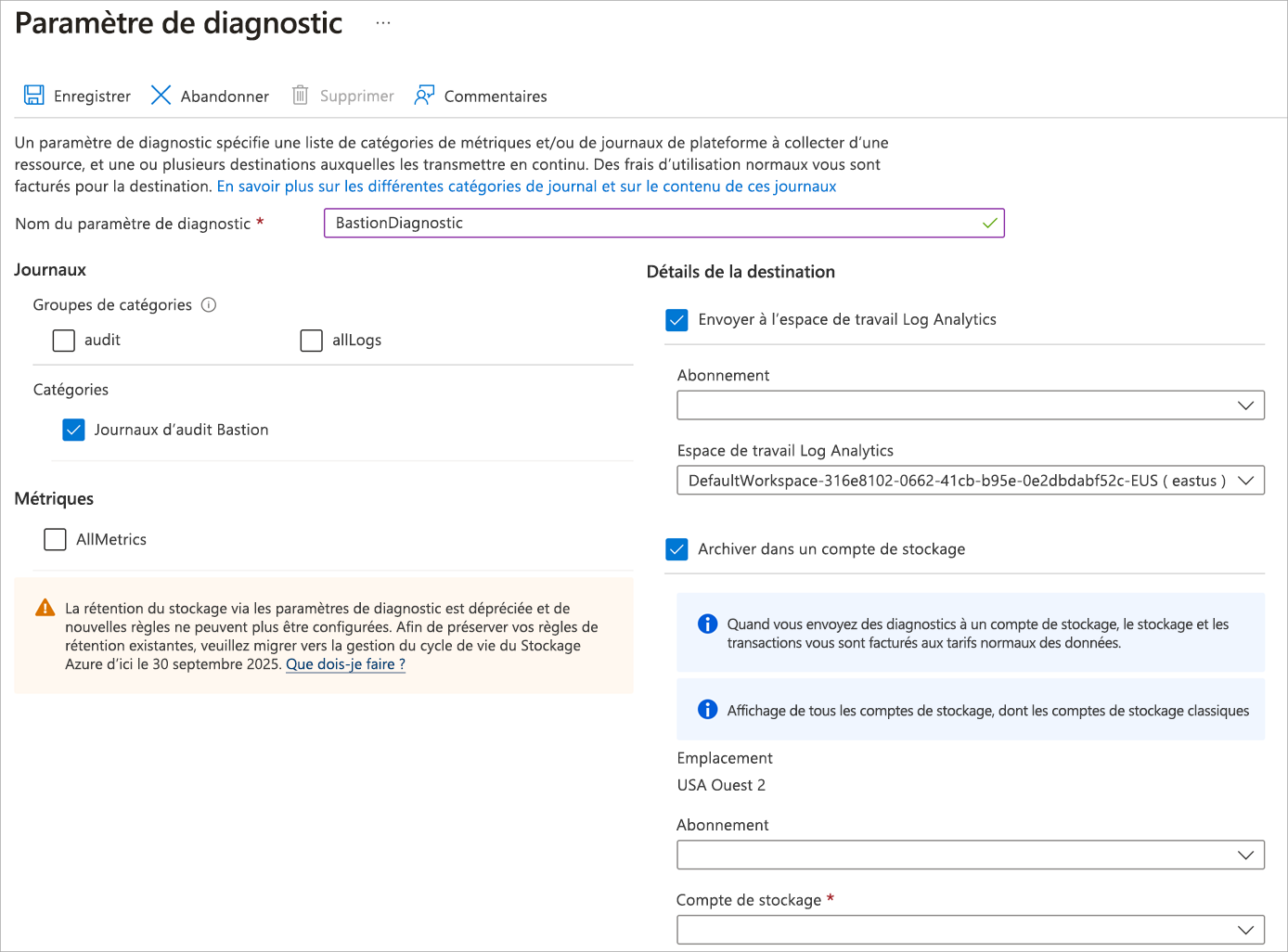Click the Abandonner X icon
The height and width of the screenshot is (952, 1288).
(x=161, y=96)
